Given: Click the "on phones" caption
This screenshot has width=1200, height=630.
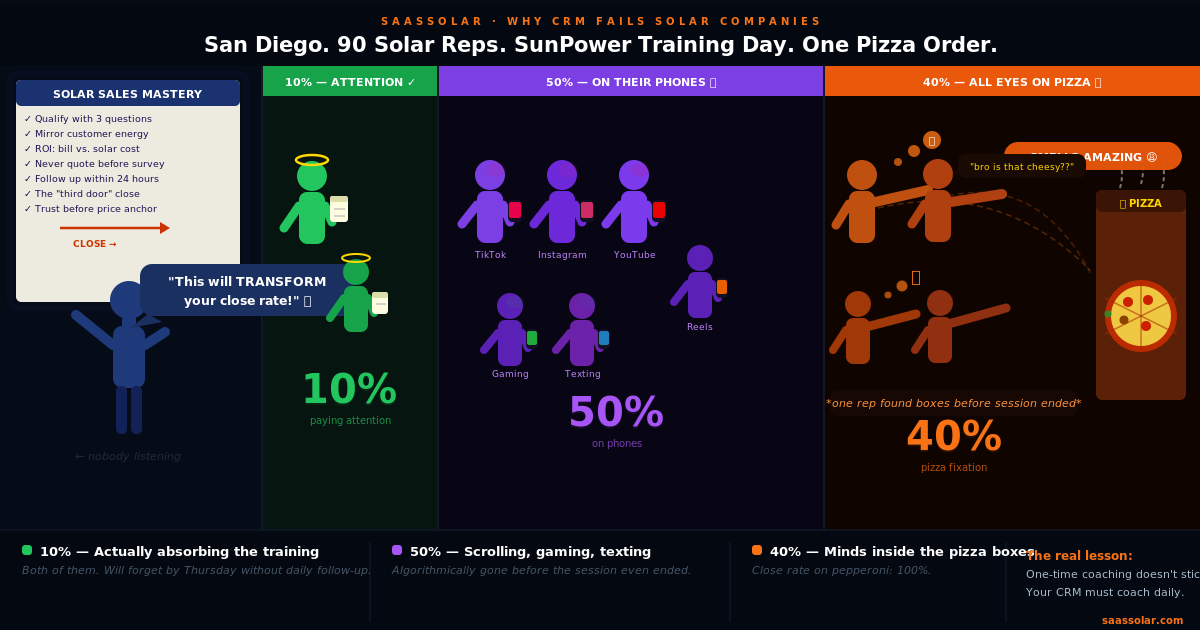Looking at the screenshot, I should tap(617, 444).
